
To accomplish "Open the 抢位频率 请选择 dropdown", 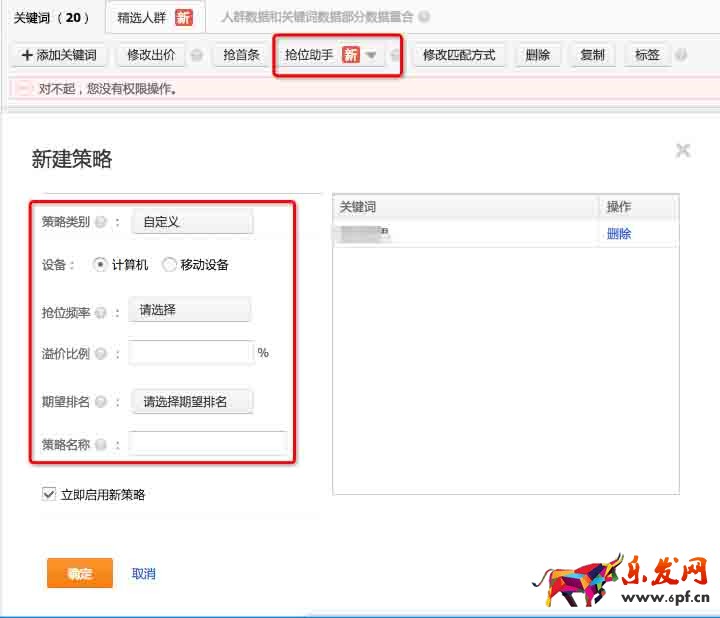I will (190, 311).
